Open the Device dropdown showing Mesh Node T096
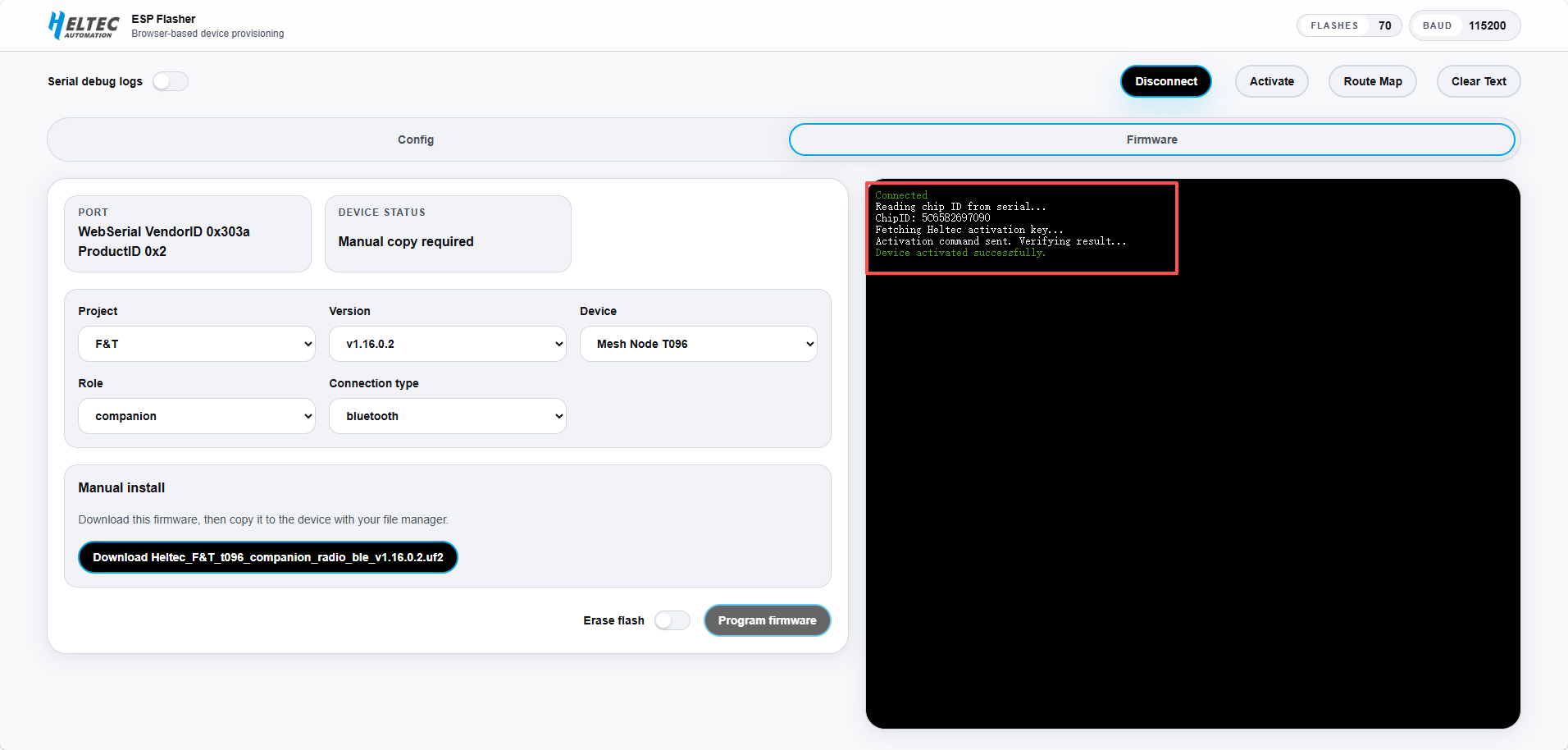 tap(699, 344)
